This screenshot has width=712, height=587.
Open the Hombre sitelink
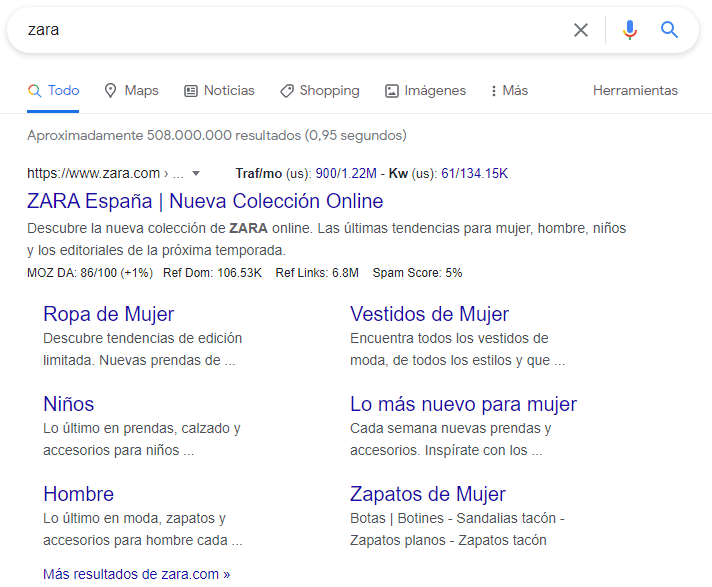(79, 494)
